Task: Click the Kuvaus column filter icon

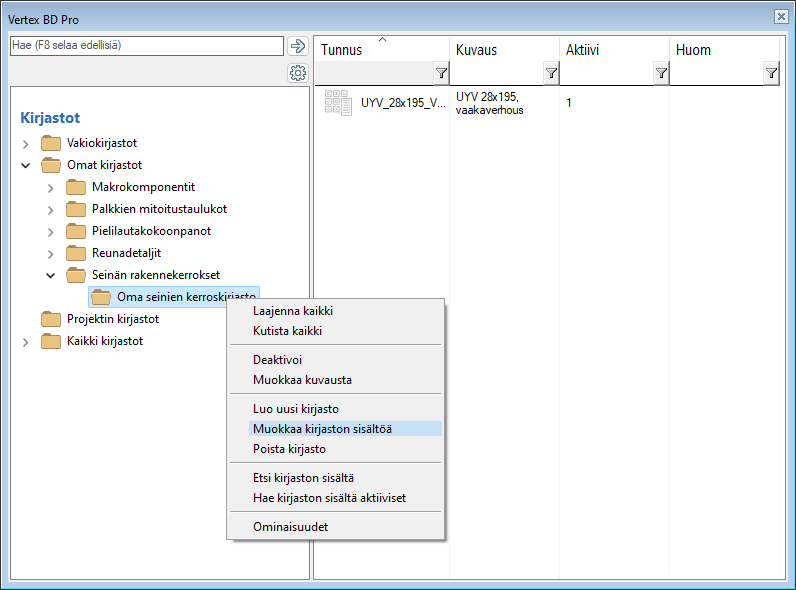Action: (551, 73)
